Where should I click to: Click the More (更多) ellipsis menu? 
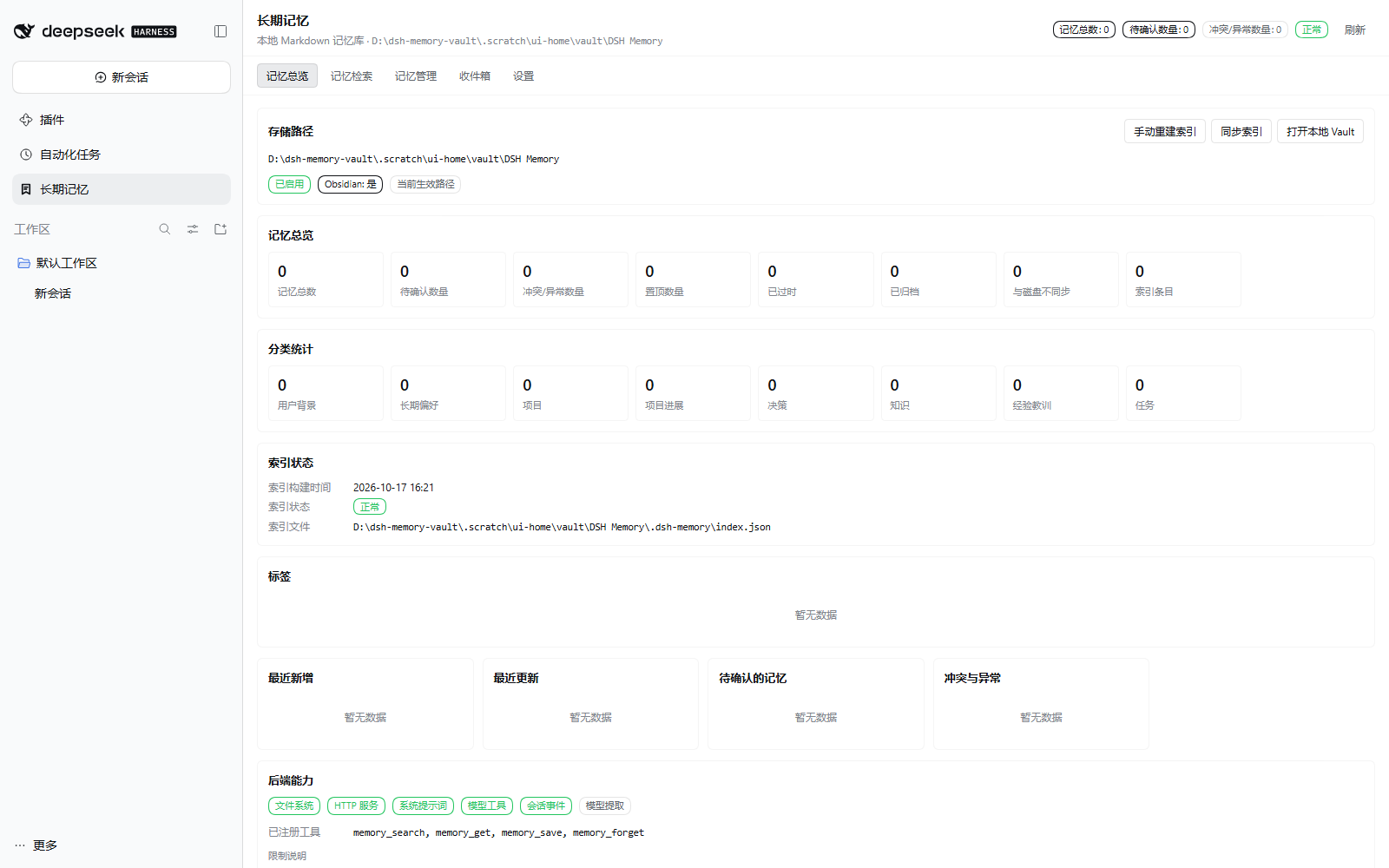pos(36,845)
